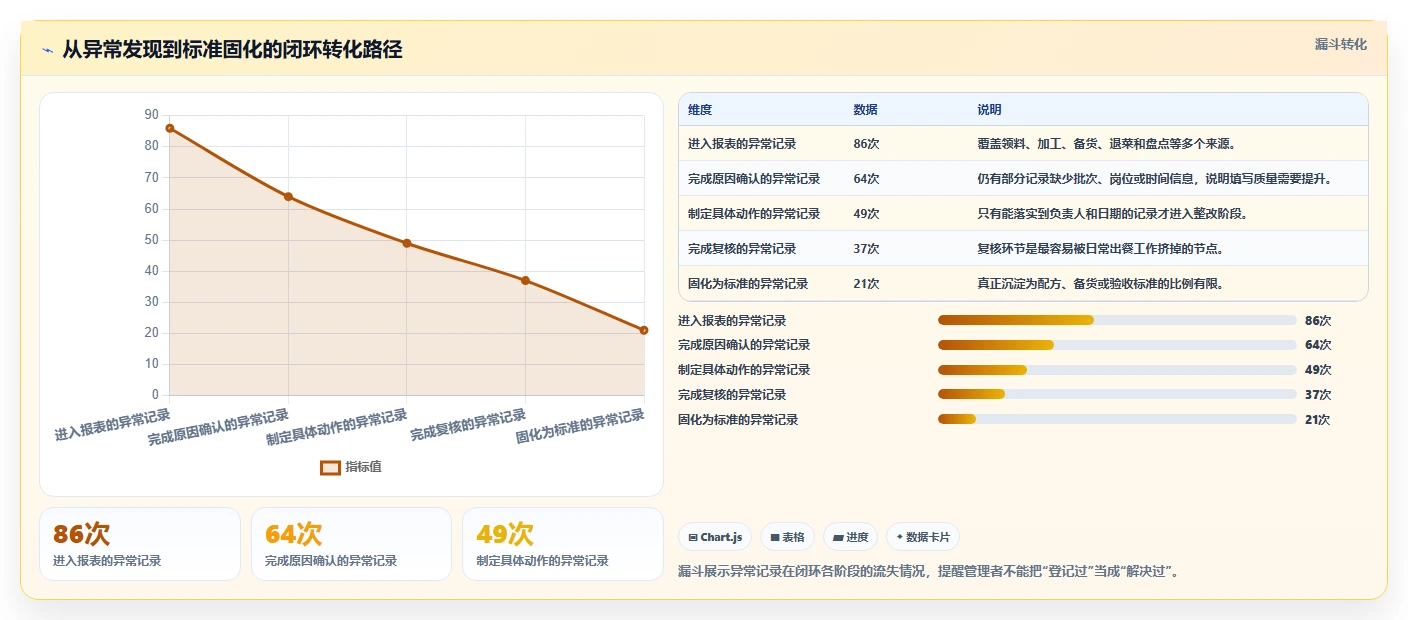
Task: Open the 64次 data card
Action: pos(352,544)
